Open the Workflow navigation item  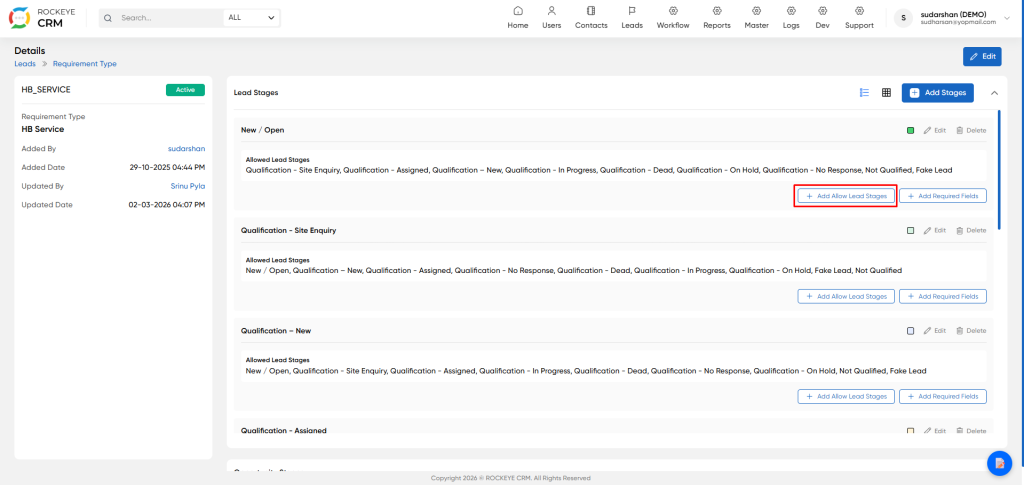click(673, 18)
